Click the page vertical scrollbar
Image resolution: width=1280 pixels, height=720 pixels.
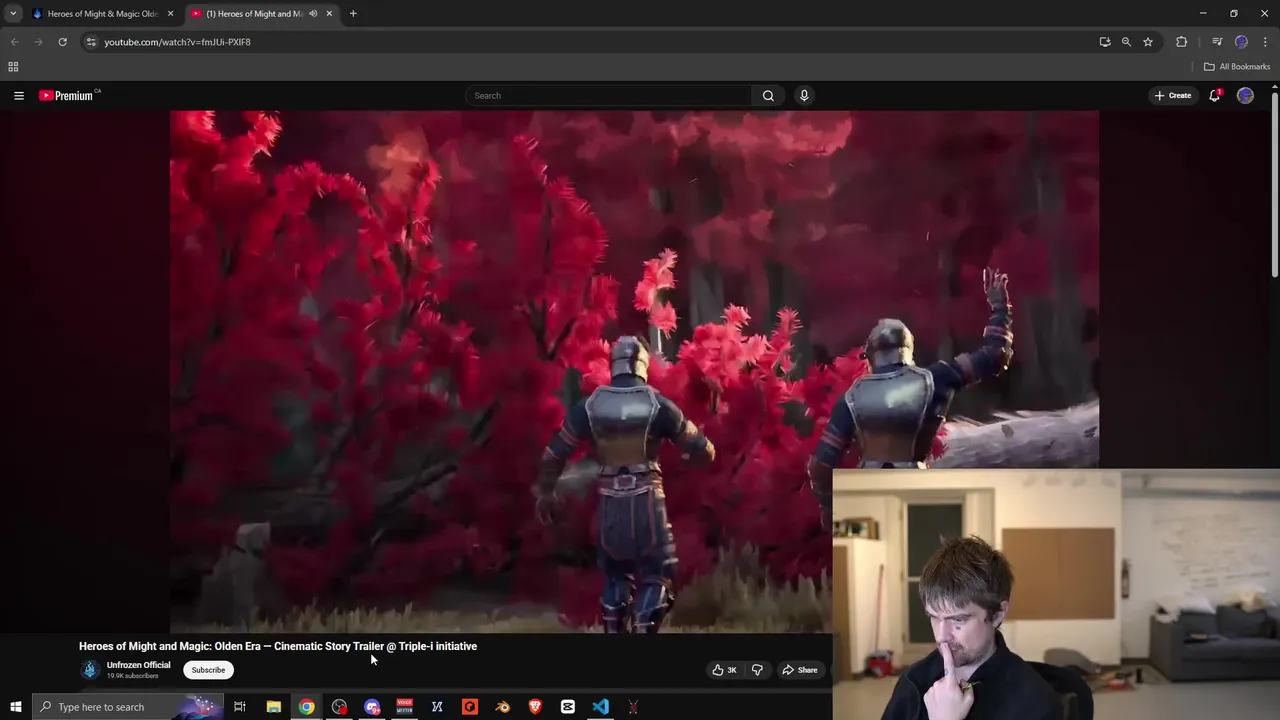[x=1274, y=185]
